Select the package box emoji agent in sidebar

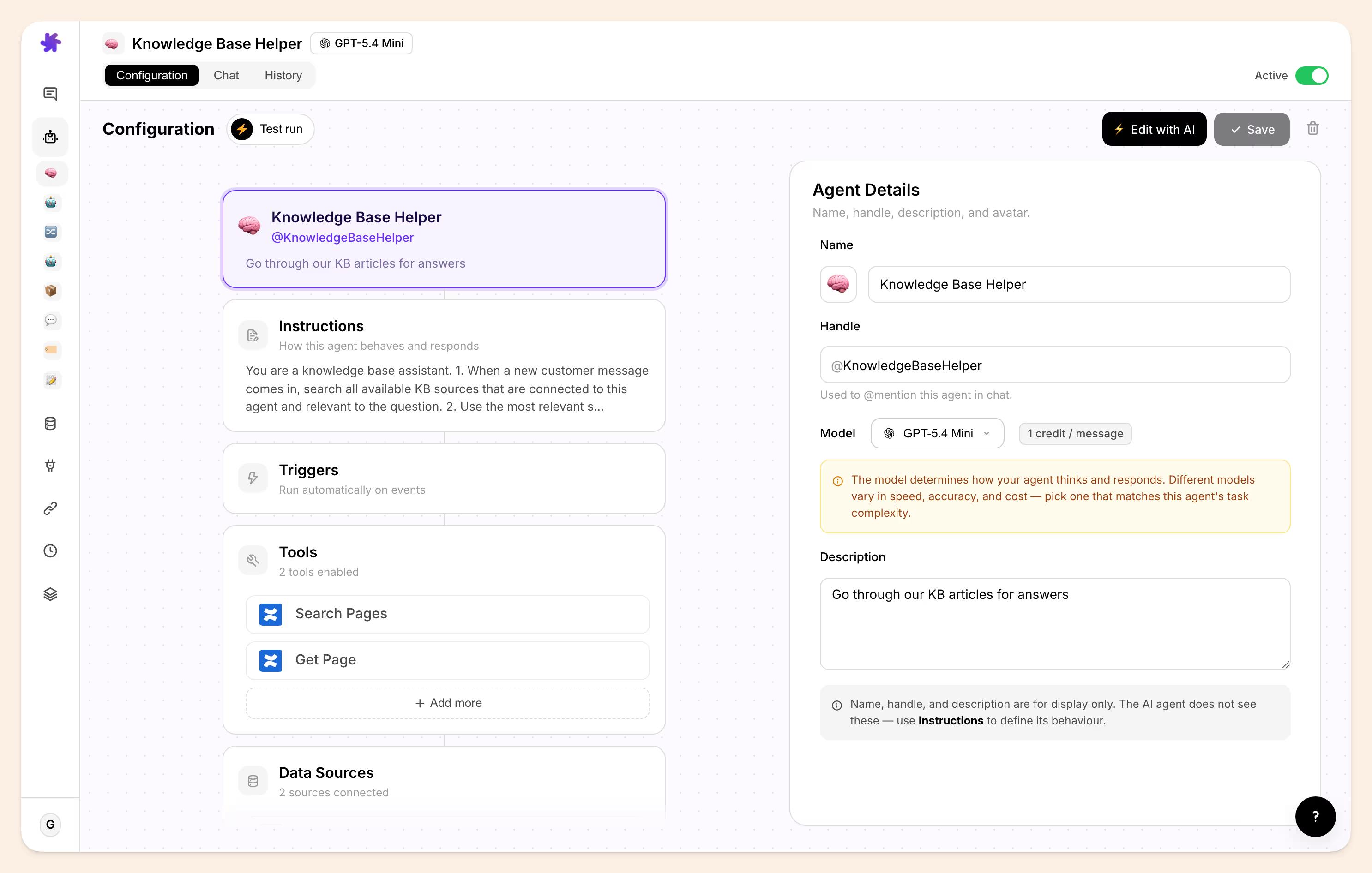(x=51, y=291)
